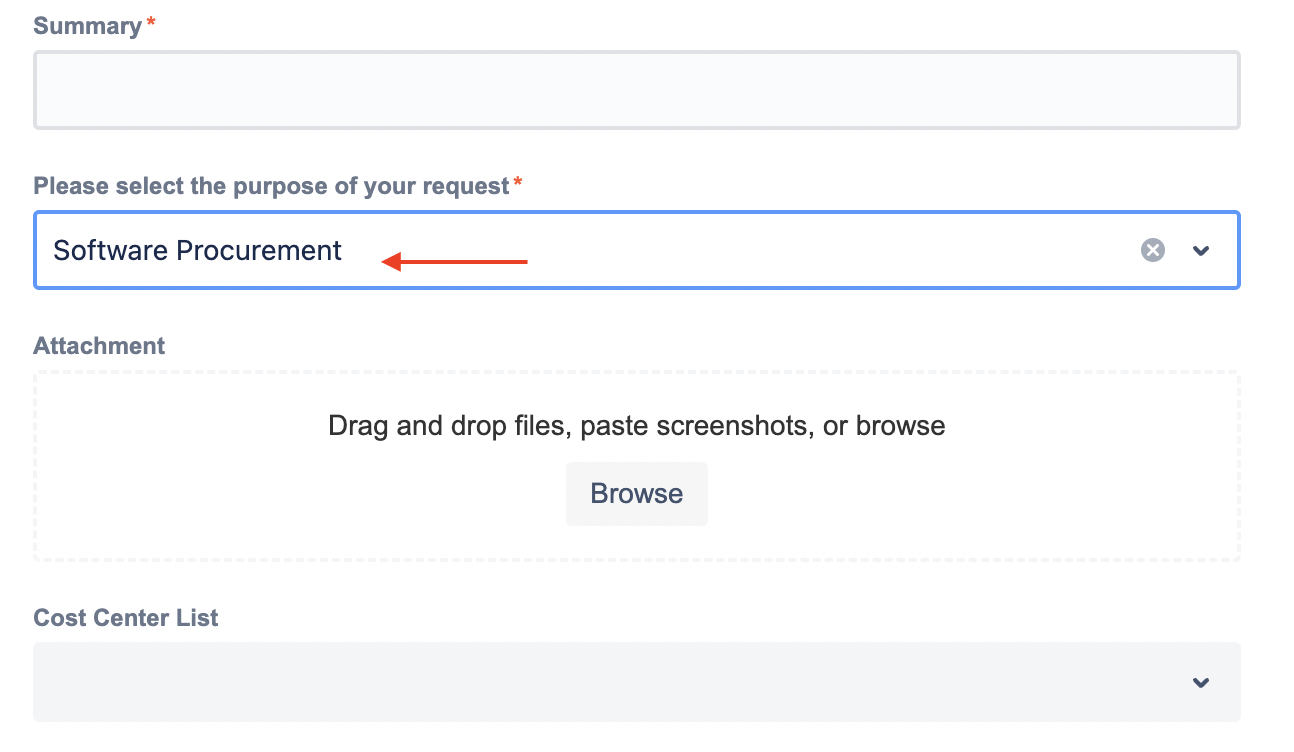The height and width of the screenshot is (752, 1294).
Task: Click the Summary field label
Action: (x=85, y=25)
